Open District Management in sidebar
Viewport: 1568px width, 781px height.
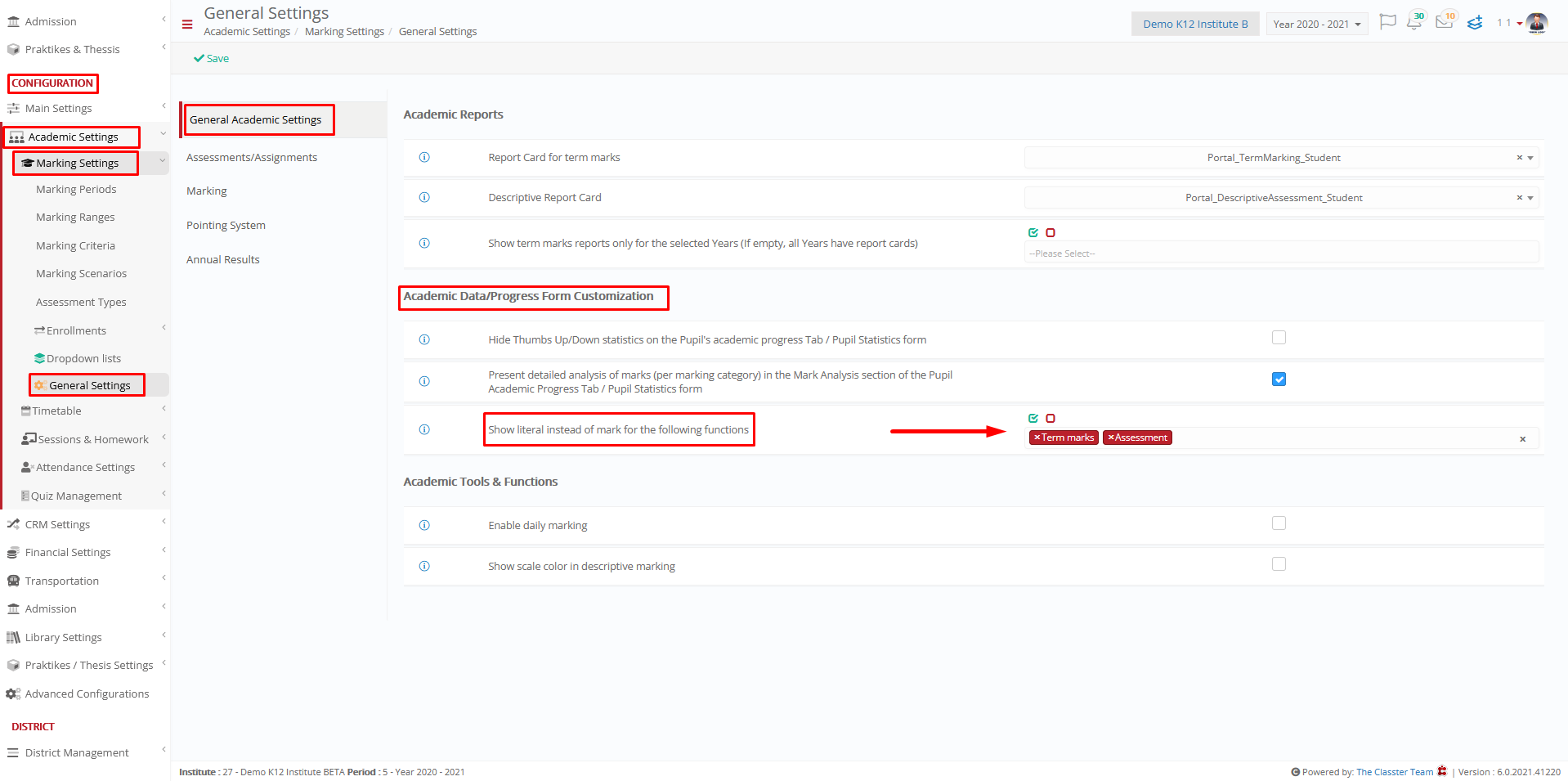pyautogui.click(x=77, y=752)
